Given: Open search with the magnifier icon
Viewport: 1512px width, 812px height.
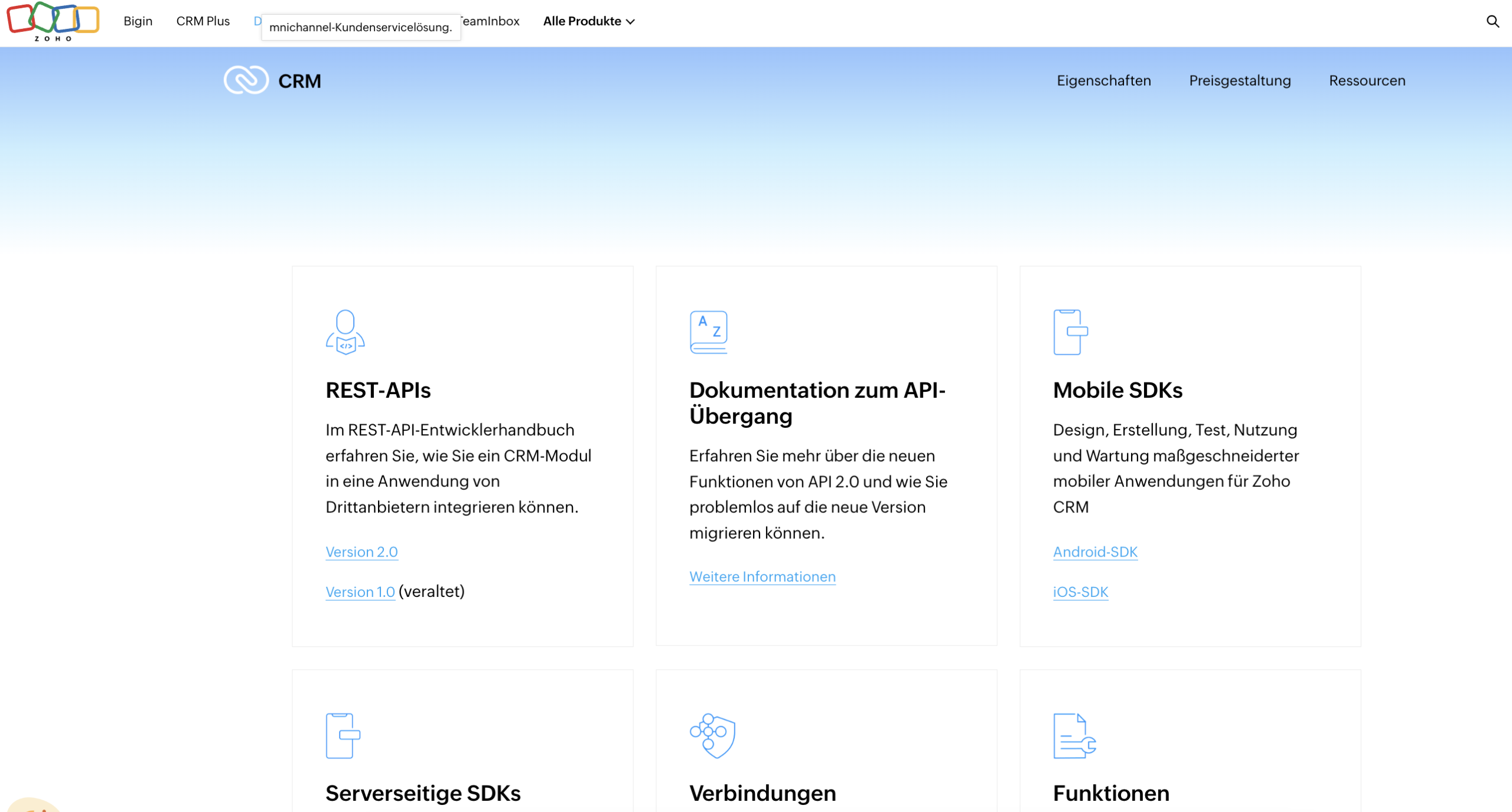Looking at the screenshot, I should [1493, 21].
